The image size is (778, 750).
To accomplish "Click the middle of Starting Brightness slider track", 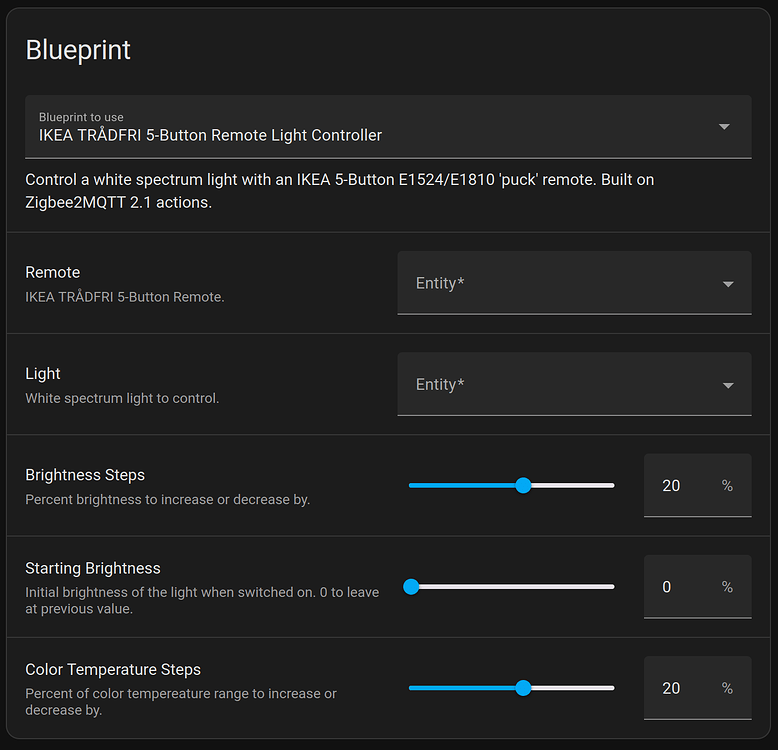I will [x=512, y=587].
